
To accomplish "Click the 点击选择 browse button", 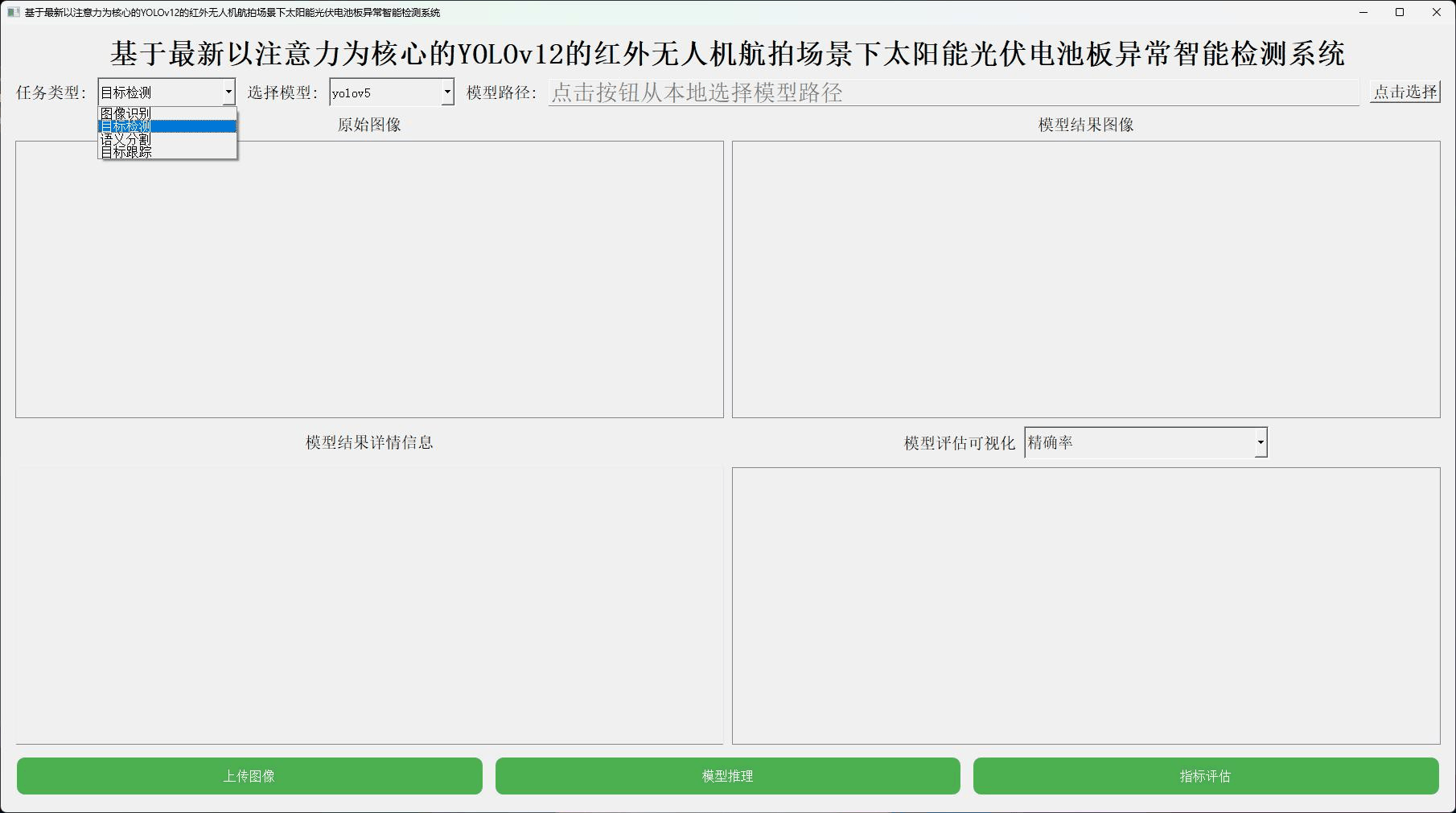I will (1405, 92).
